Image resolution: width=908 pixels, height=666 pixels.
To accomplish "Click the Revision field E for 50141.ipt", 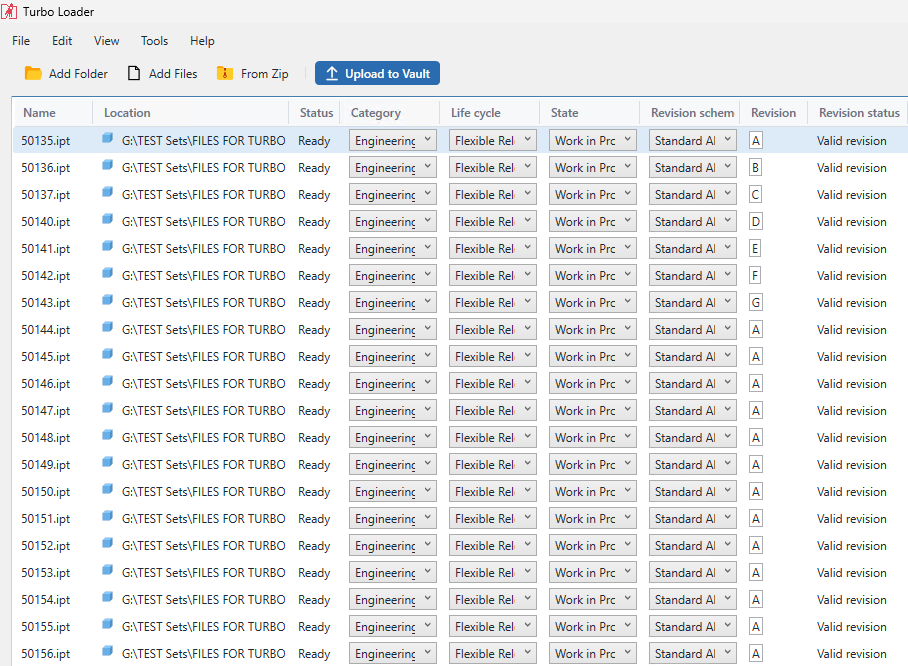I will coord(755,248).
